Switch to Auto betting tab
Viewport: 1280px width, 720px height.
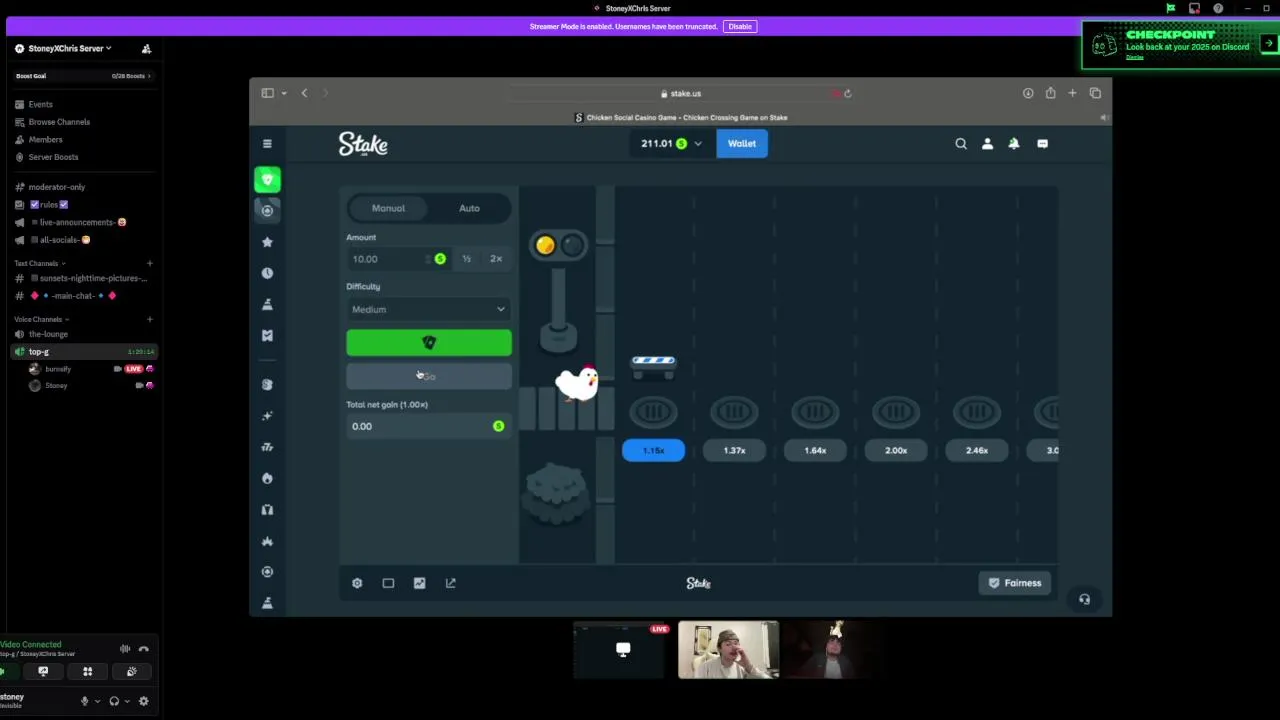pyautogui.click(x=469, y=208)
